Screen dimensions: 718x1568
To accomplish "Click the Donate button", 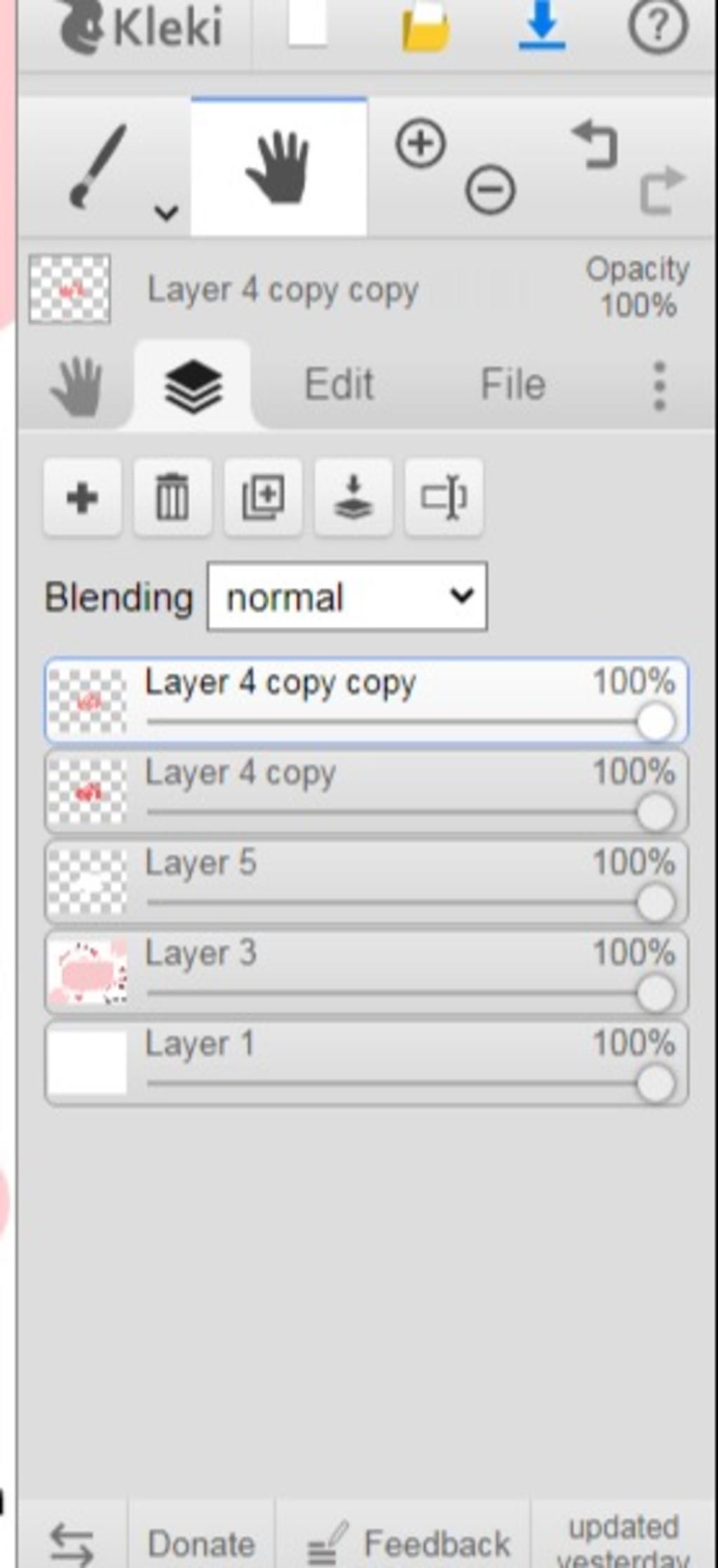I will (201, 1543).
